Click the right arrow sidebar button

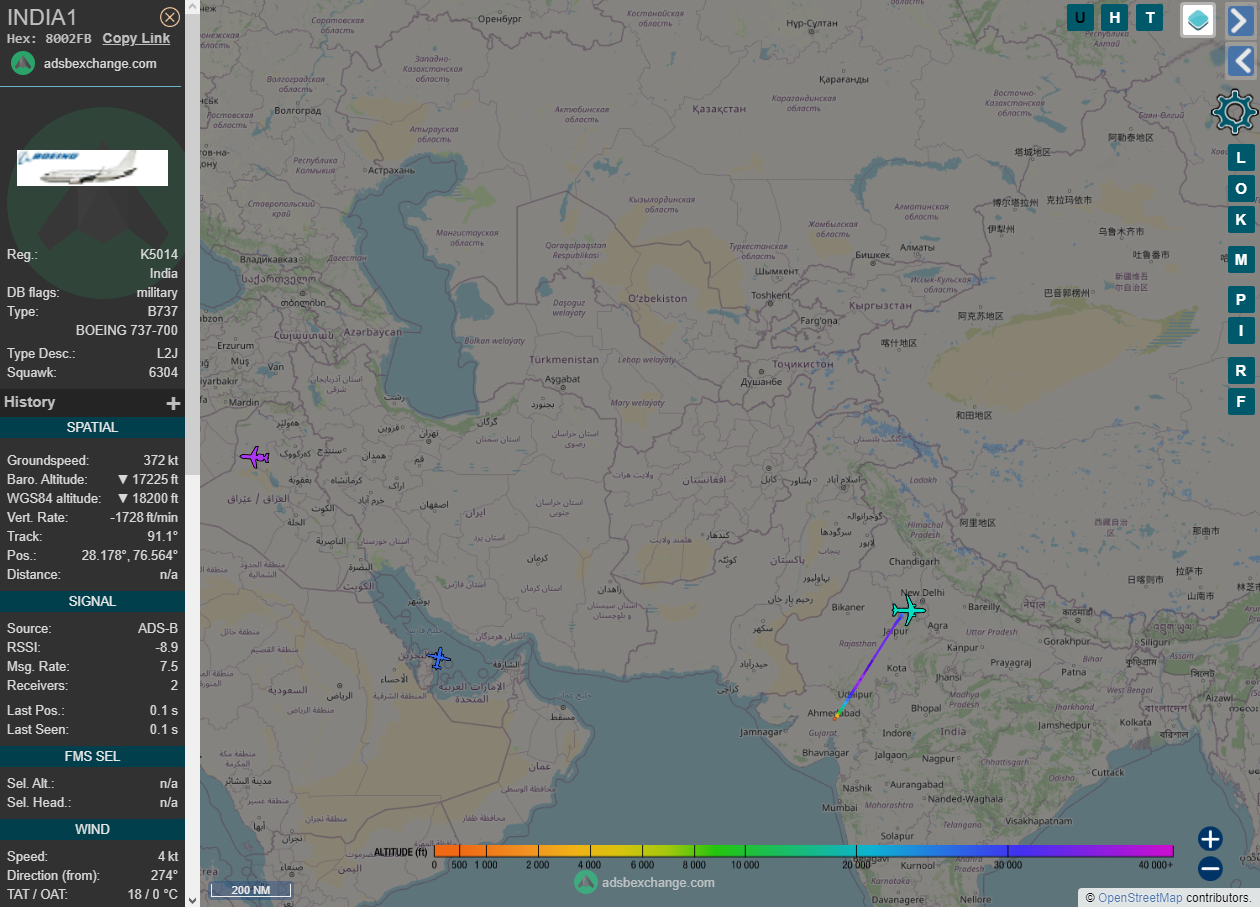click(x=1240, y=19)
